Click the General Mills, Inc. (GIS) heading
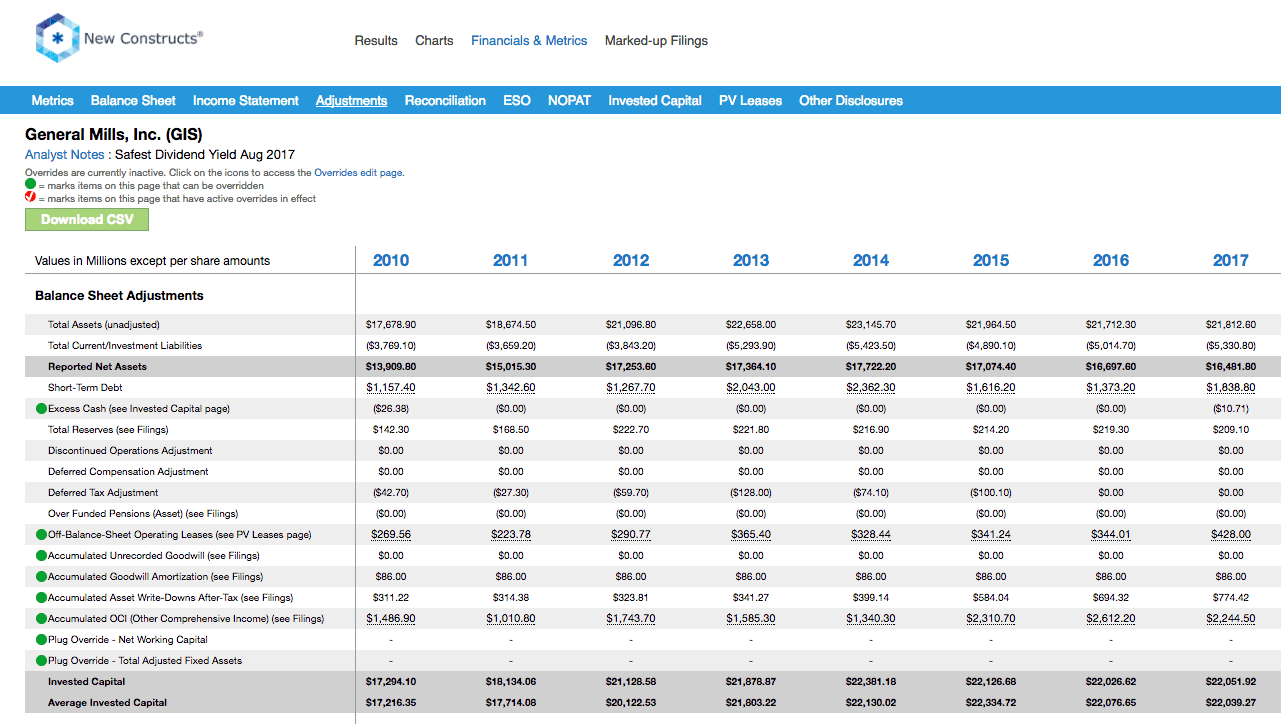The image size is (1281, 724). point(114,134)
